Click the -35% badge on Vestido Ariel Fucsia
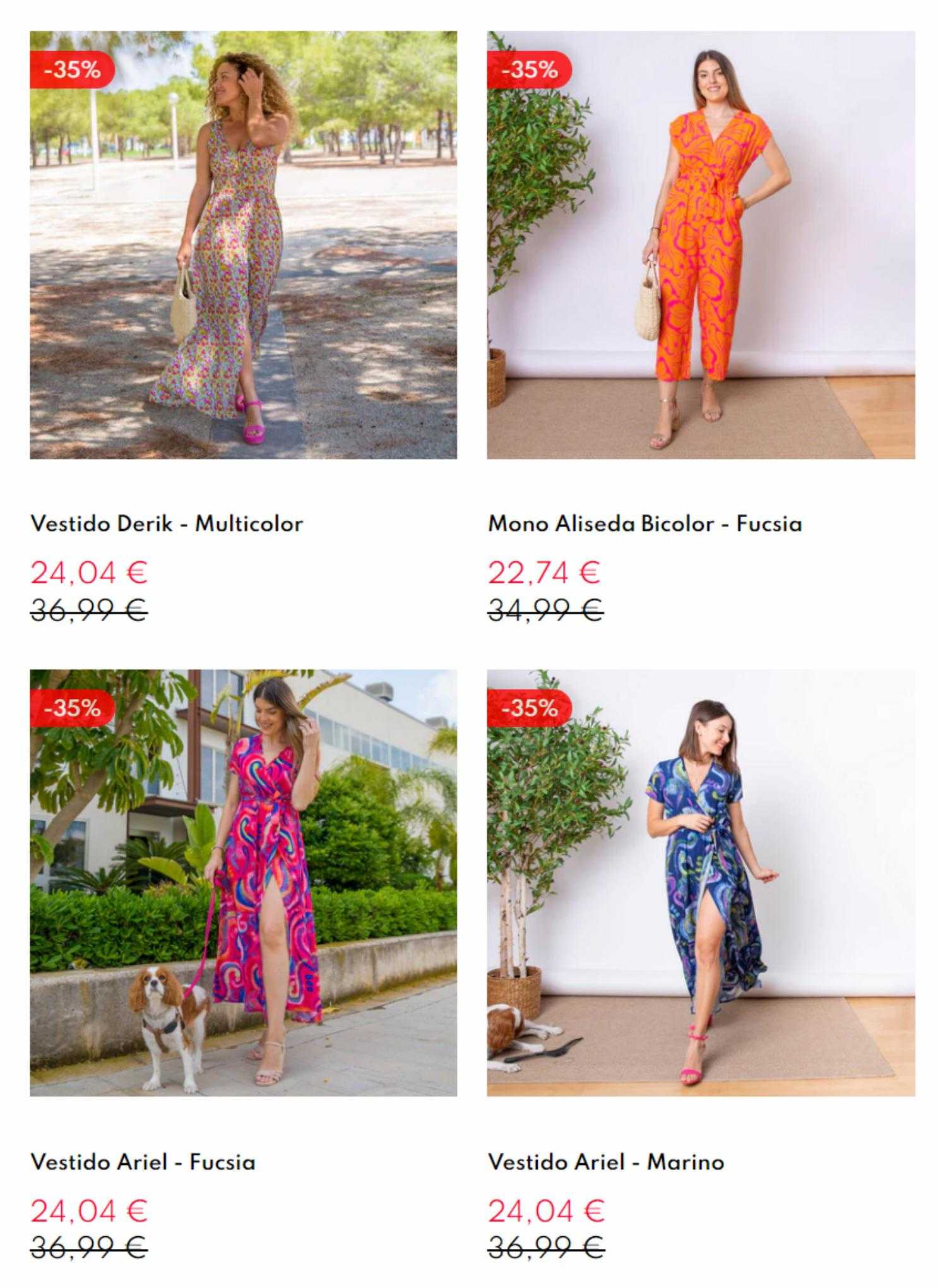938x1288 pixels. [x=72, y=708]
